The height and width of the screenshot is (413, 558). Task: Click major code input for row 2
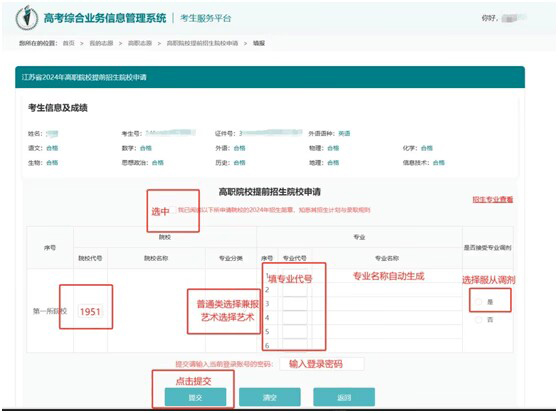tap(295, 290)
